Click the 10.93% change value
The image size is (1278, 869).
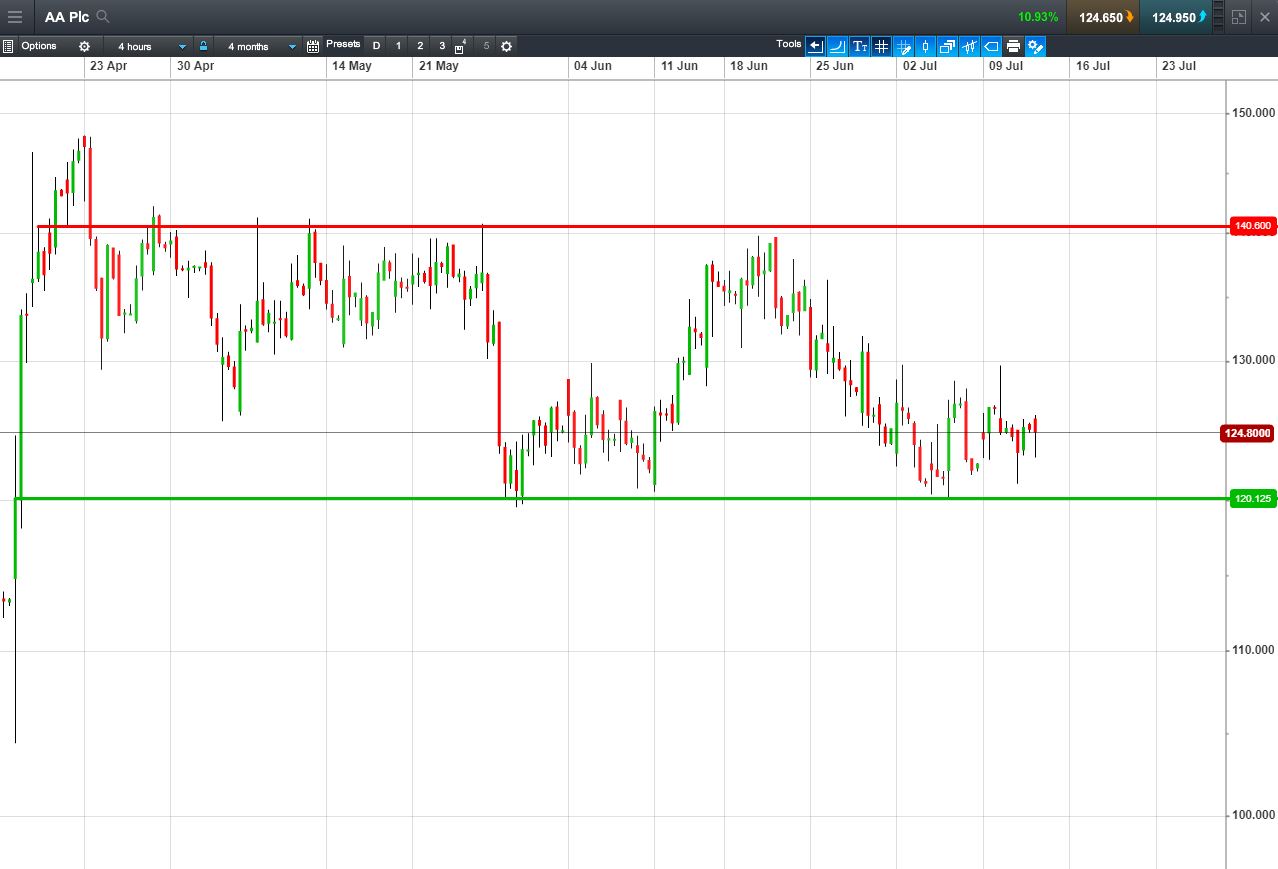coord(1038,17)
